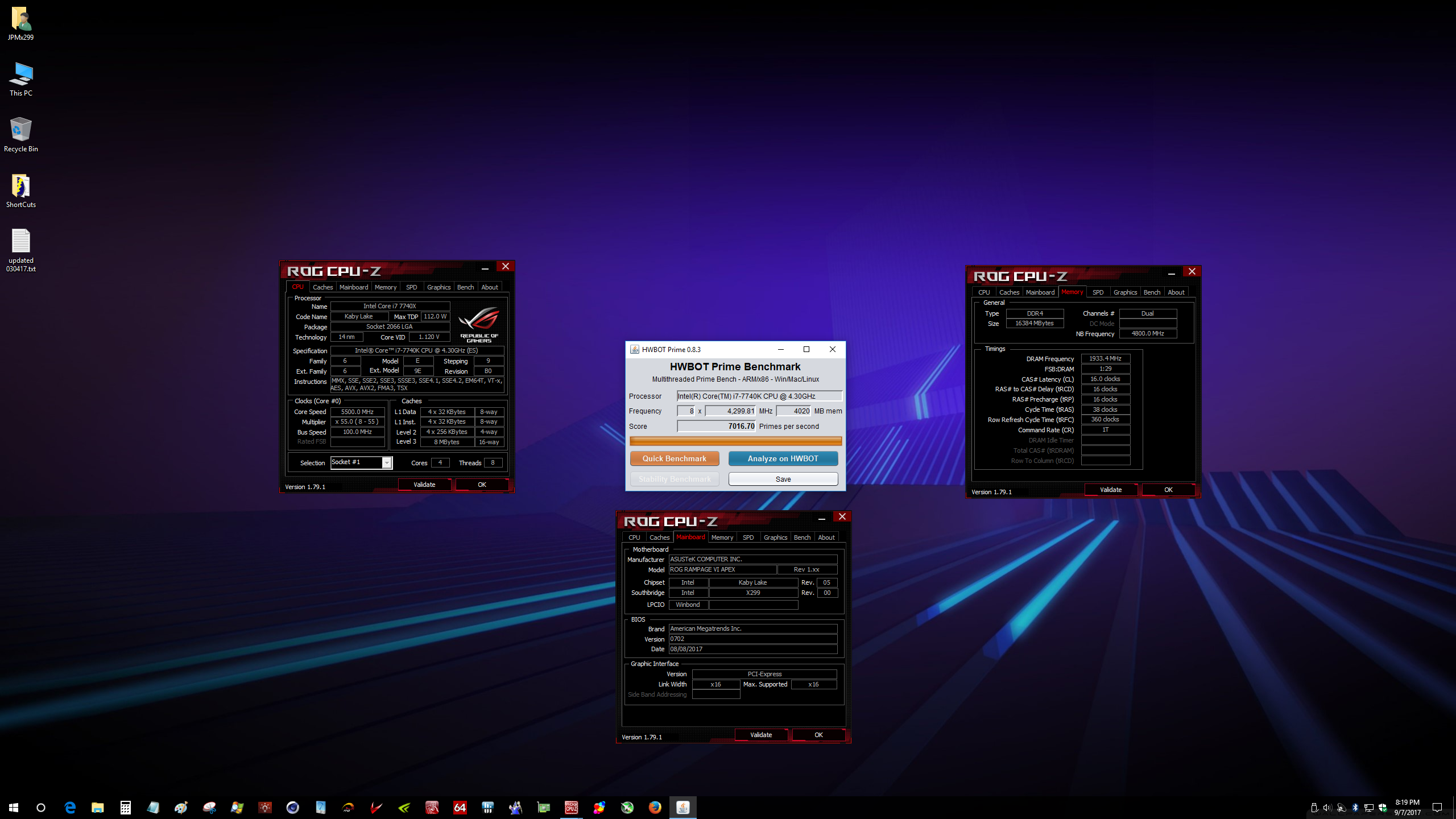The image size is (1456, 819).
Task: Click the frequency field showing 4,299.81
Action: [x=730, y=411]
